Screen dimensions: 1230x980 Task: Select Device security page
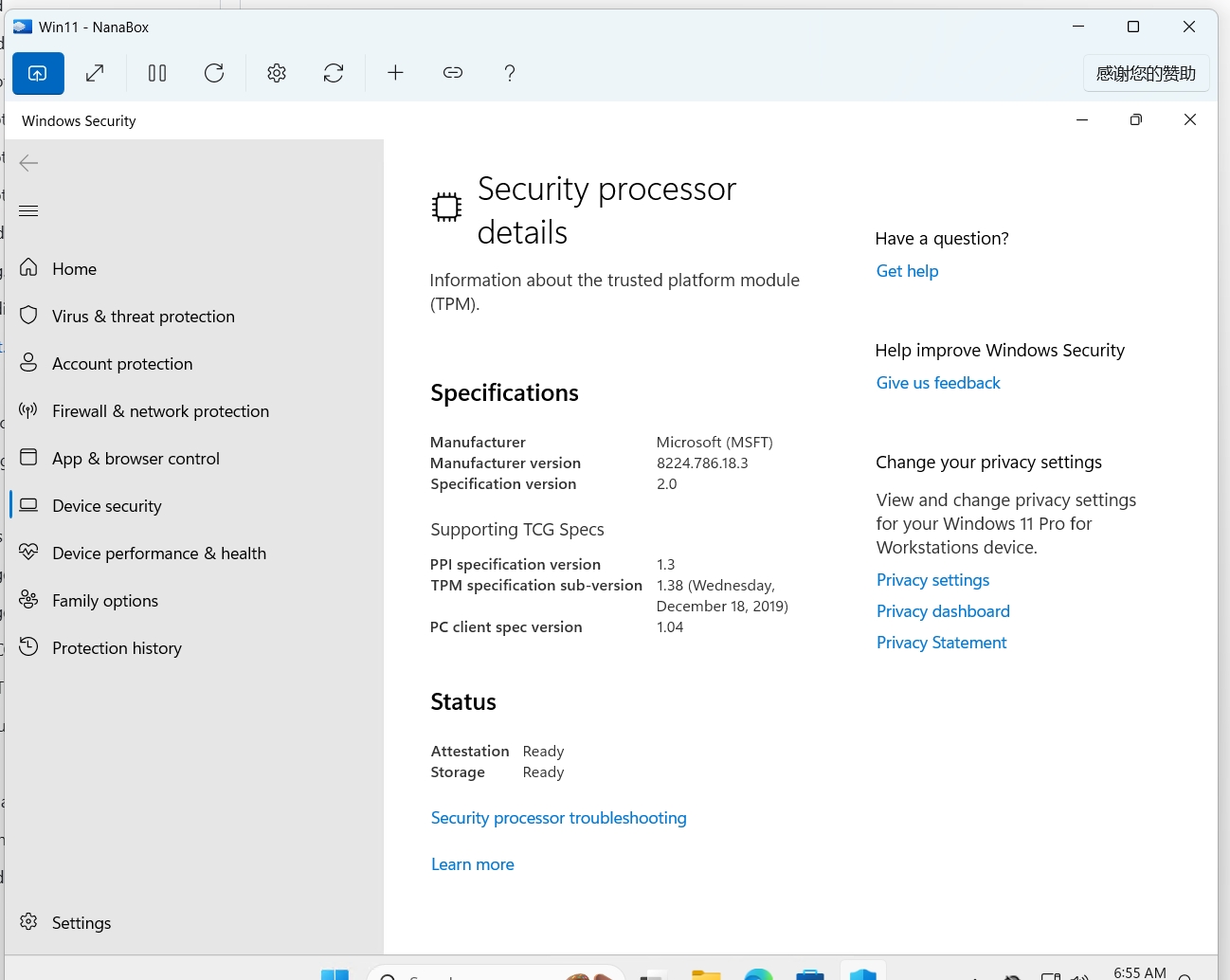coord(194,505)
